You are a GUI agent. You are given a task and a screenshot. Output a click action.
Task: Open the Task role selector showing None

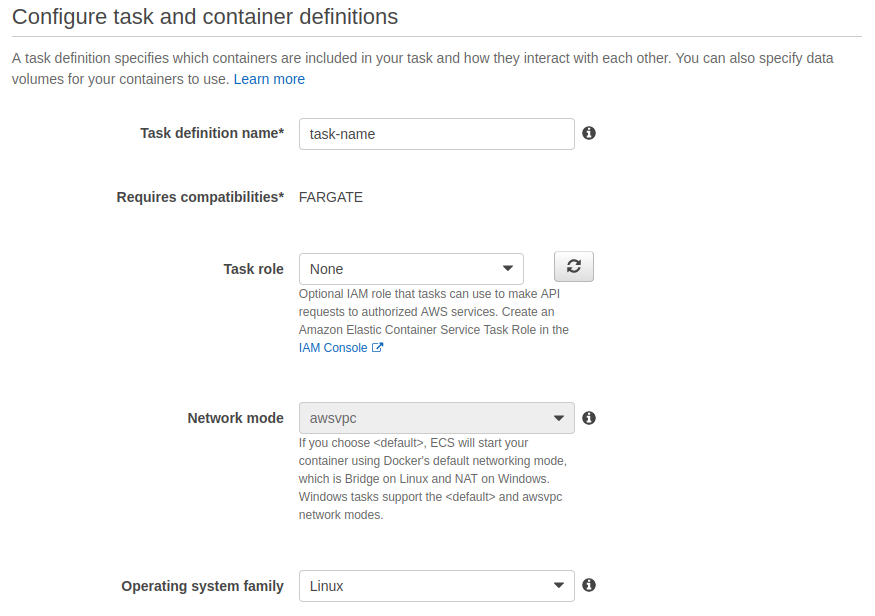pyautogui.click(x=410, y=268)
